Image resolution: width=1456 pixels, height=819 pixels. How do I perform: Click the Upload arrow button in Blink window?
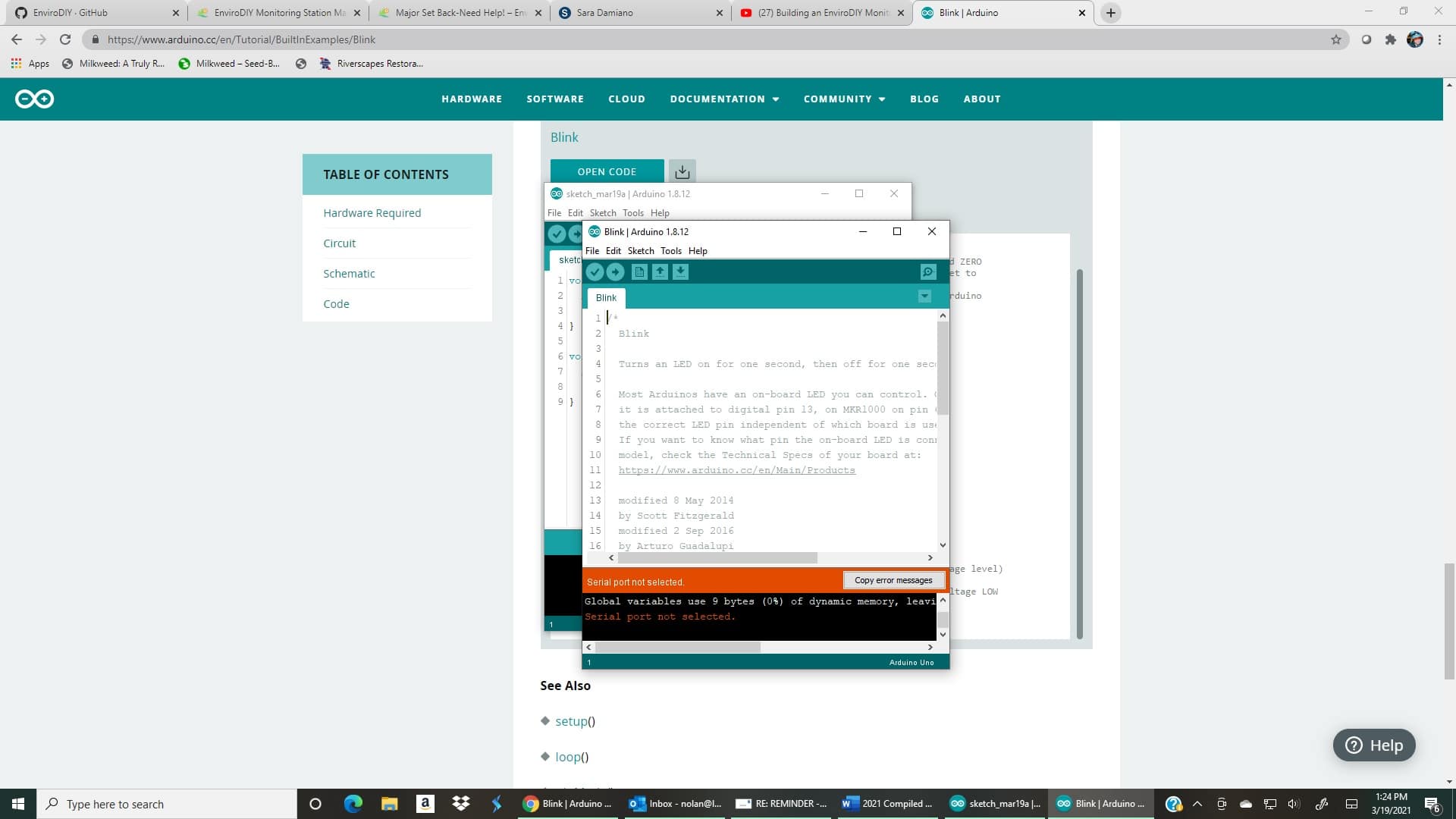[615, 272]
